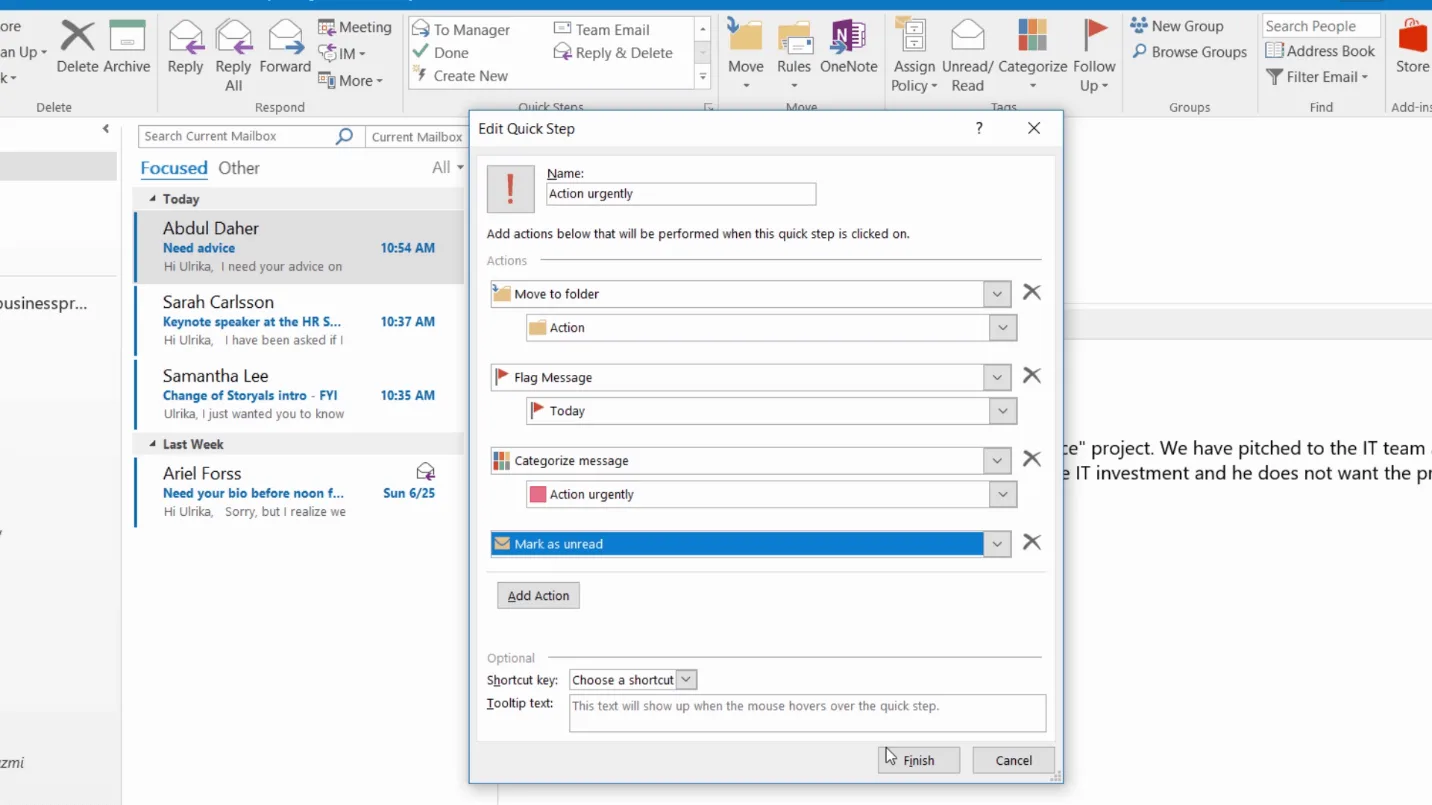Open the email from Abdul Daher

(x=299, y=247)
